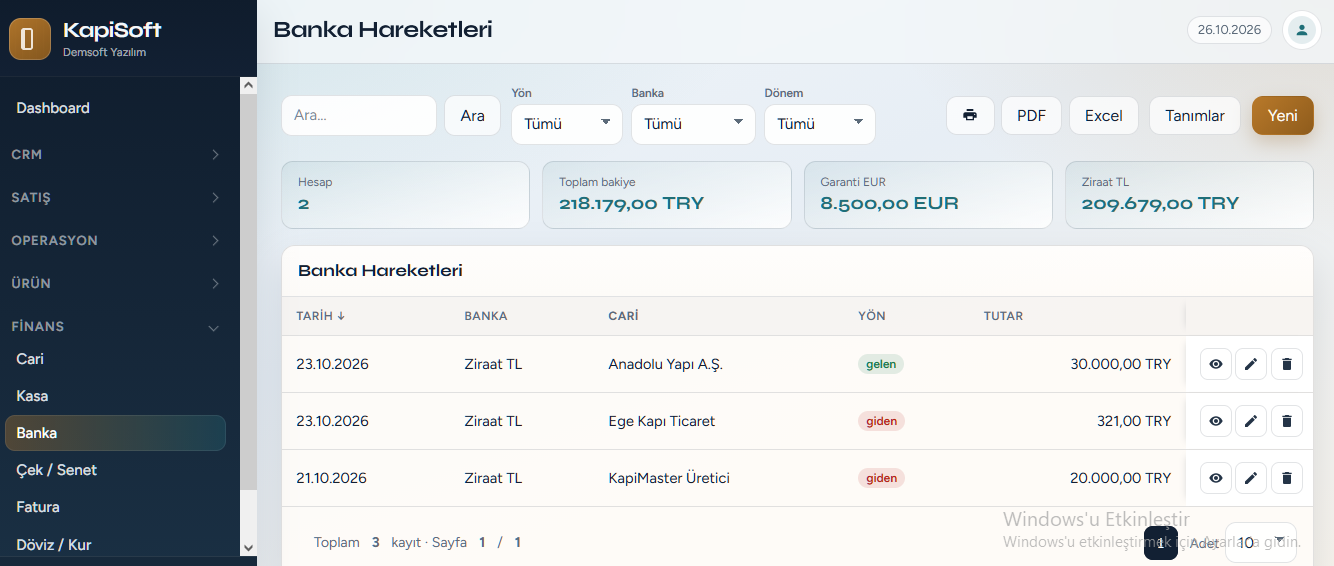
Task: Select the Banka menu item
Action: [x=115, y=433]
